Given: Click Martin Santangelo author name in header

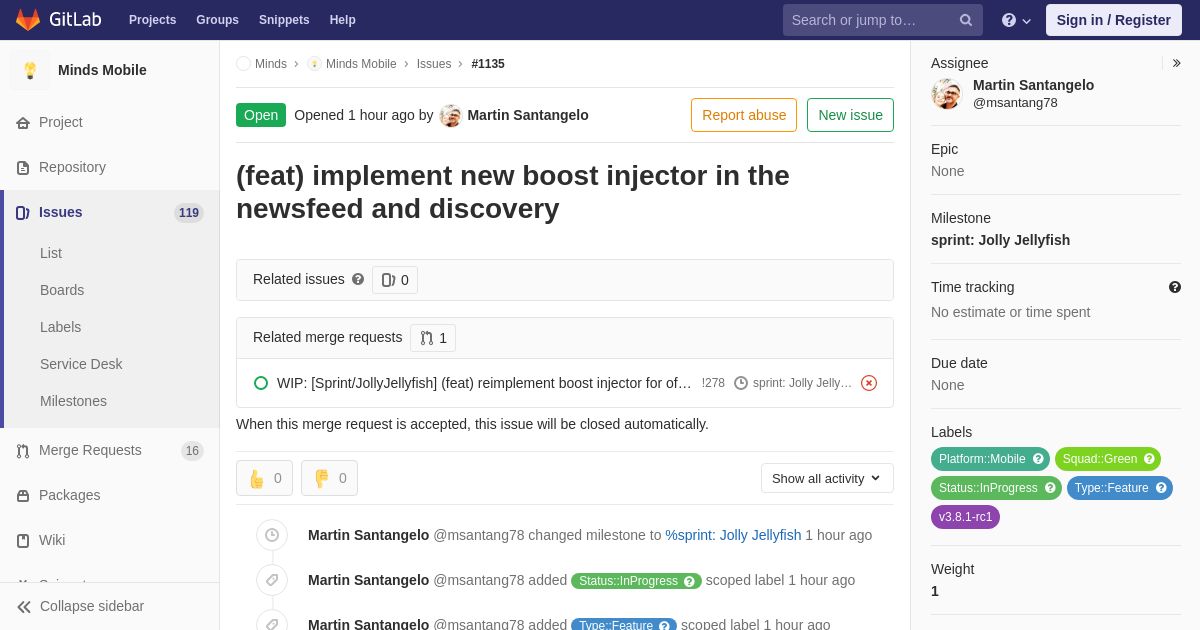Looking at the screenshot, I should pos(528,115).
